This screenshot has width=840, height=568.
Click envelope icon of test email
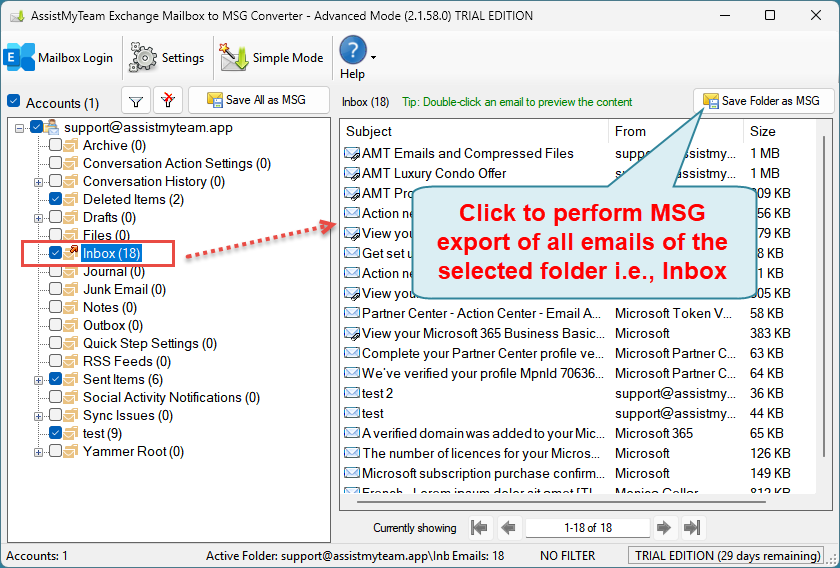click(352, 413)
